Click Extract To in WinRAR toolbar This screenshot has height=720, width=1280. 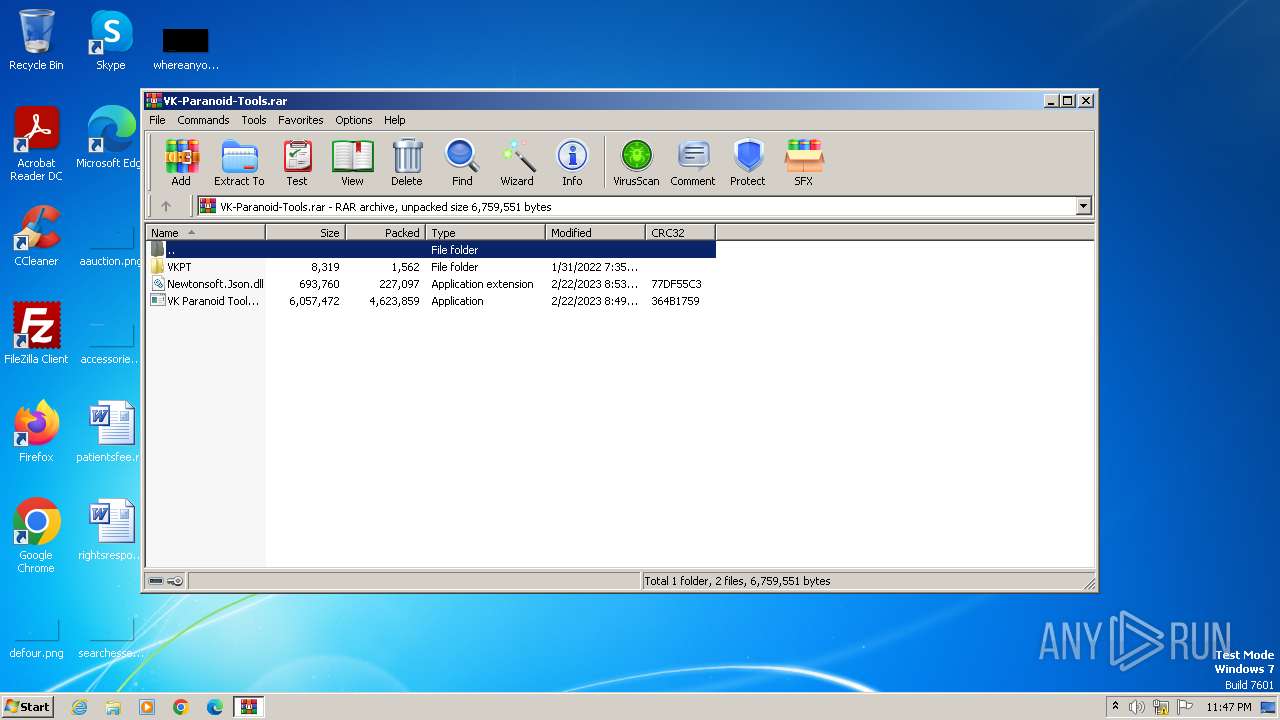(x=239, y=163)
